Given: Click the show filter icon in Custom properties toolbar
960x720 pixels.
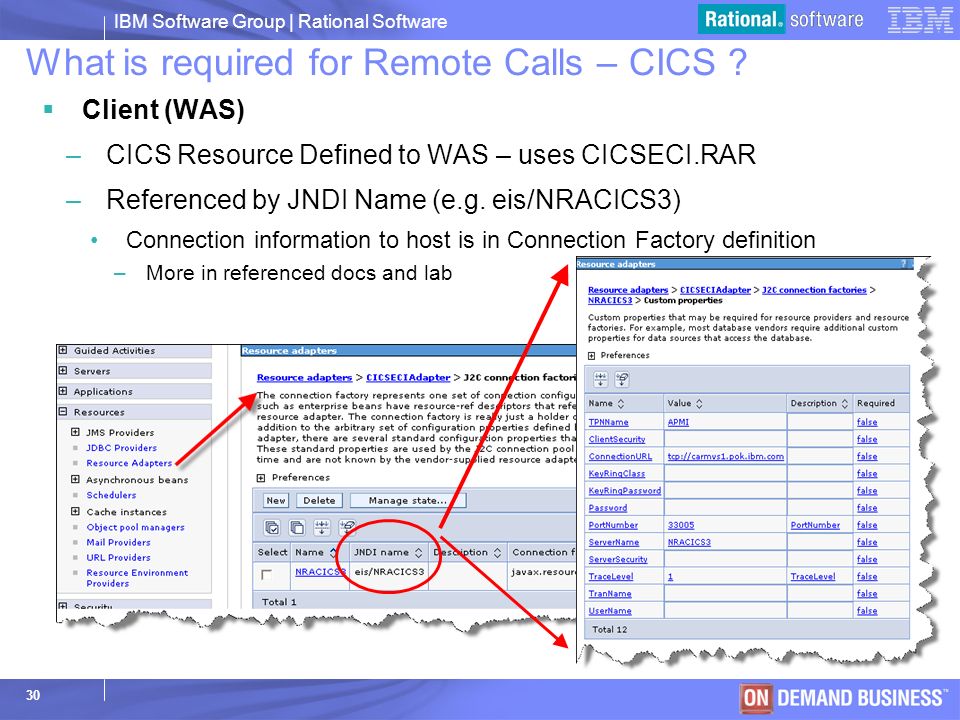Looking at the screenshot, I should [601, 380].
